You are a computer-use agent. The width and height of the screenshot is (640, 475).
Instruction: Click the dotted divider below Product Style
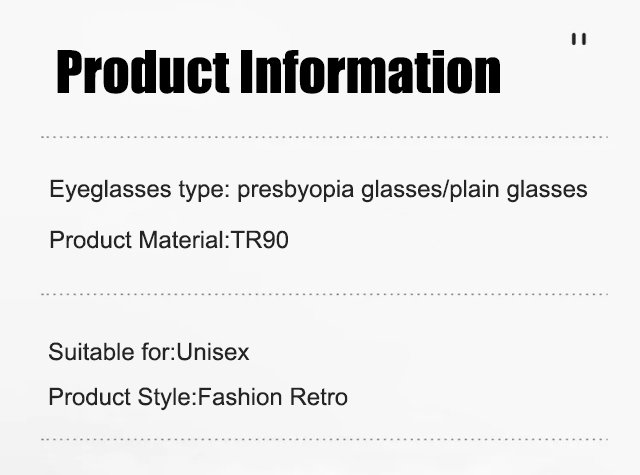point(324,439)
